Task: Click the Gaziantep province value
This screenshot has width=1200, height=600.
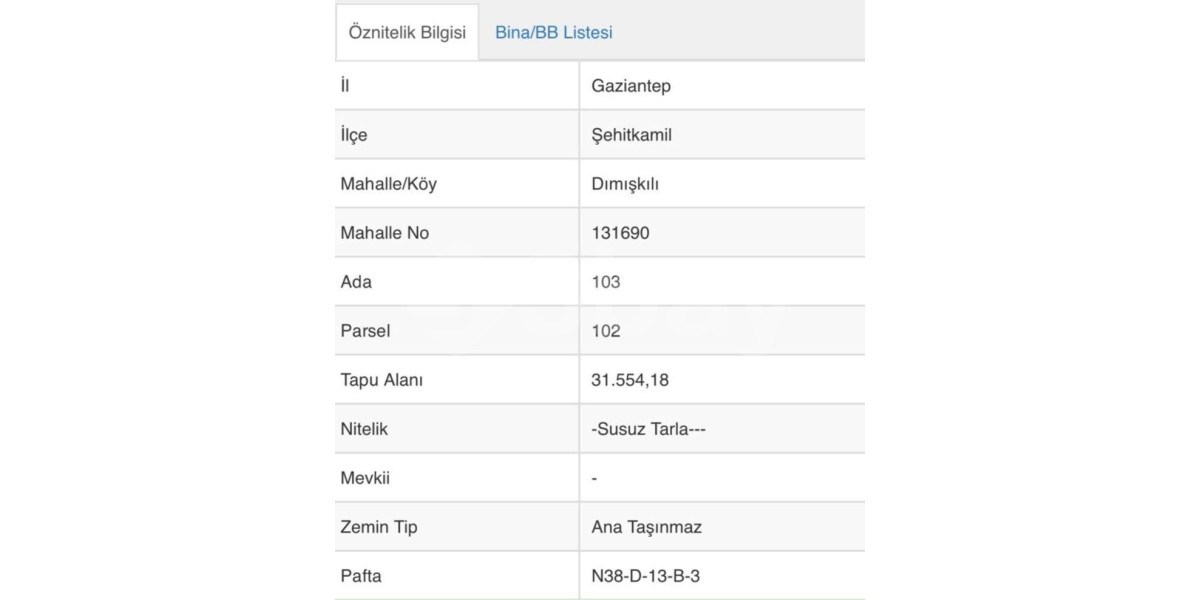Action: [x=631, y=86]
